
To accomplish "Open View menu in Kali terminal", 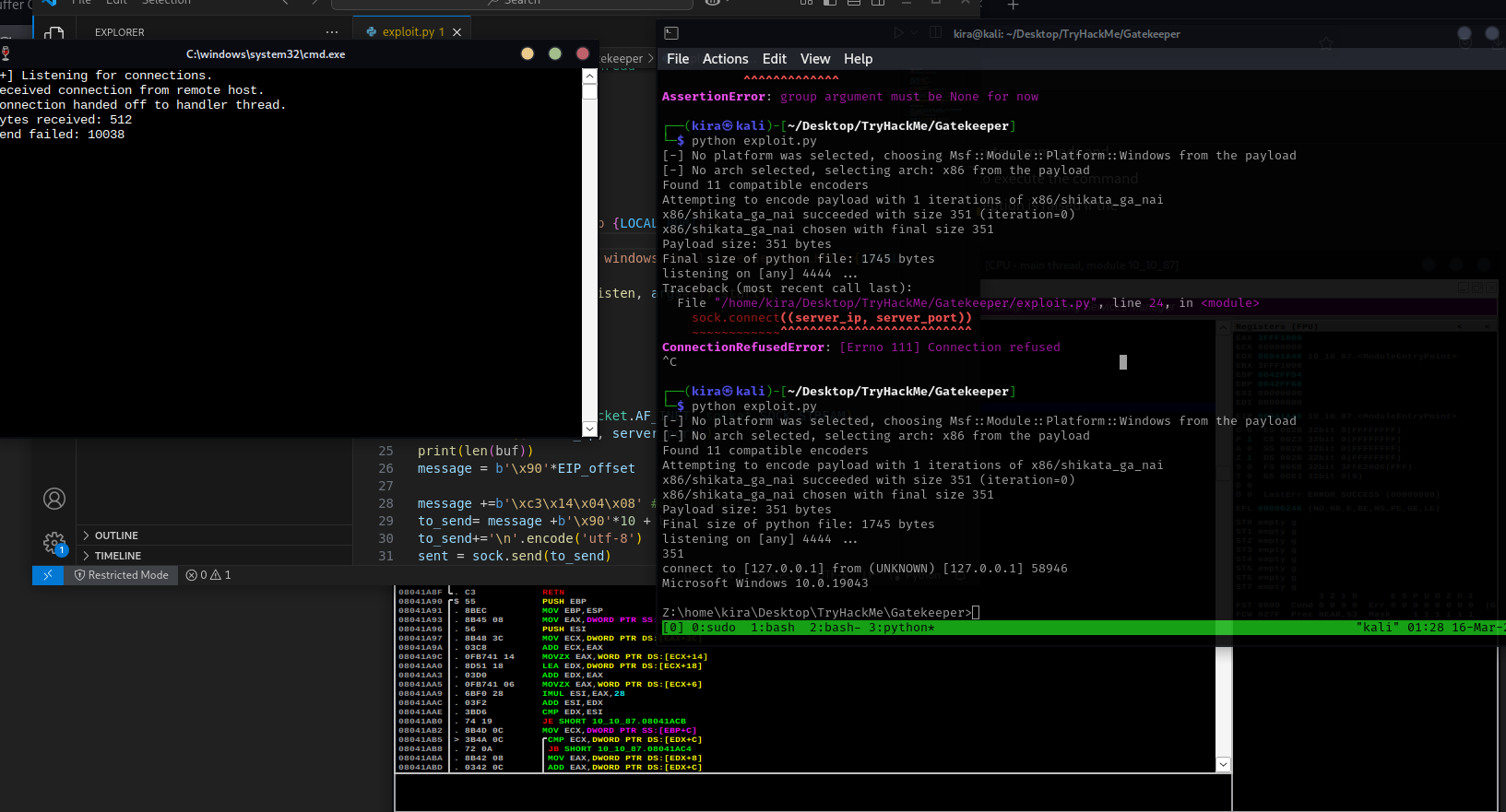I will click(x=815, y=59).
